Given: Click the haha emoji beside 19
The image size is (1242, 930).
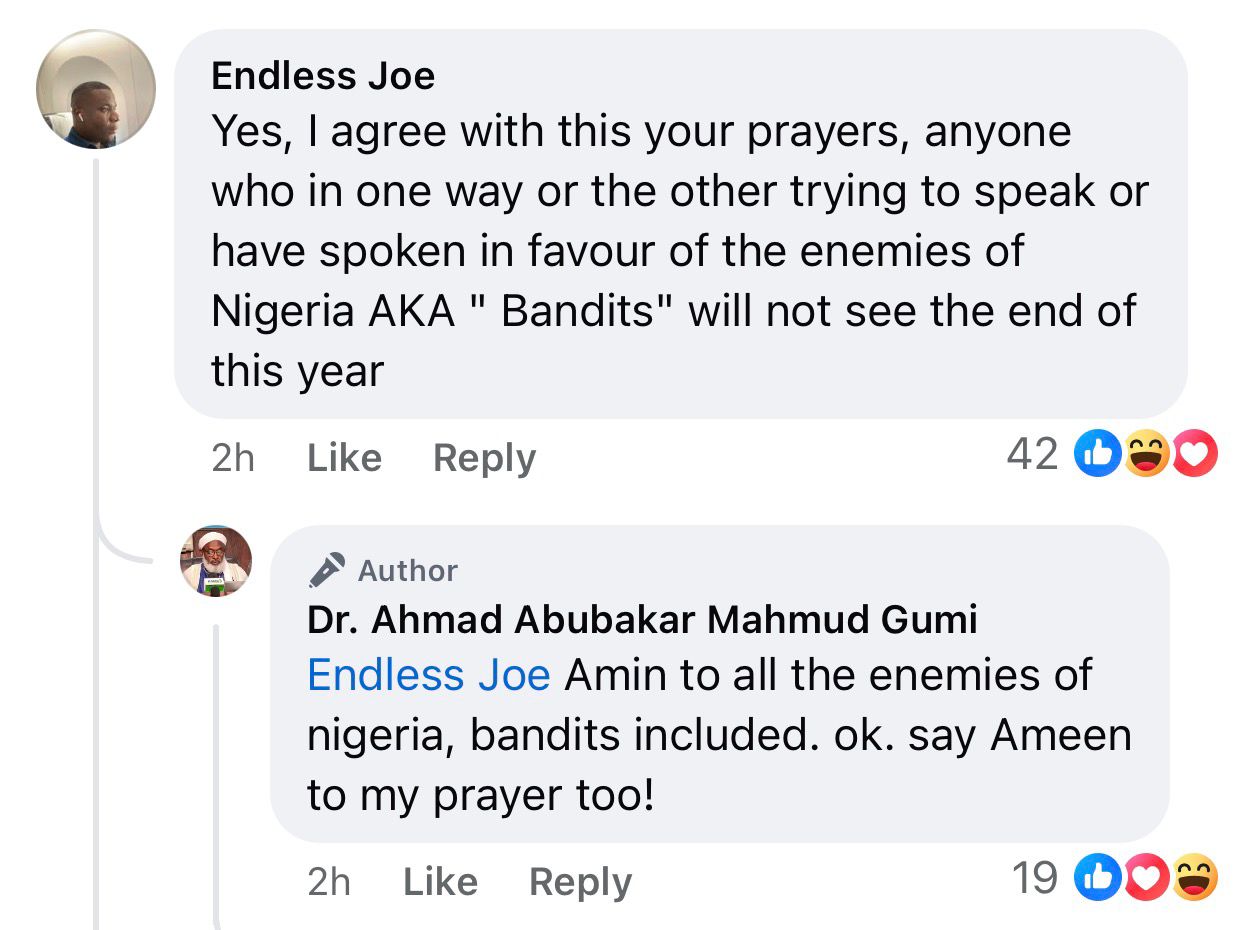Looking at the screenshot, I should pyautogui.click(x=1194, y=880).
